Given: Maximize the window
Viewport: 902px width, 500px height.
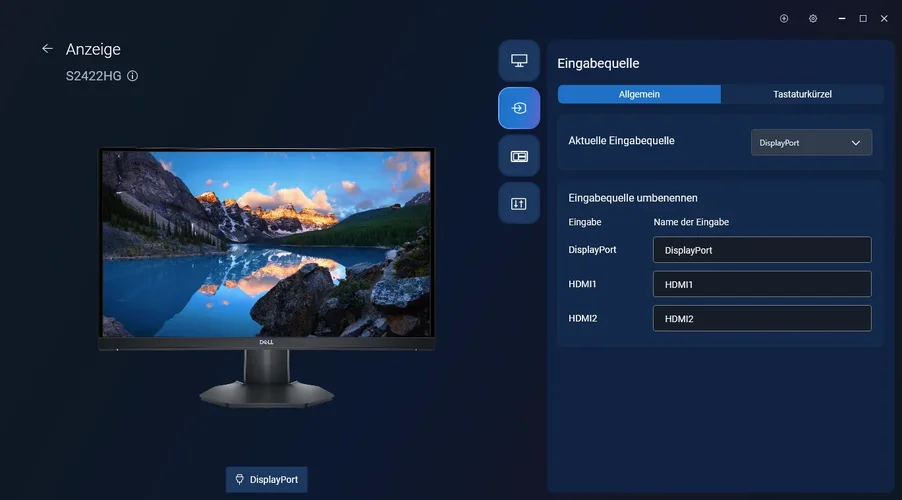Looking at the screenshot, I should click(x=863, y=18).
